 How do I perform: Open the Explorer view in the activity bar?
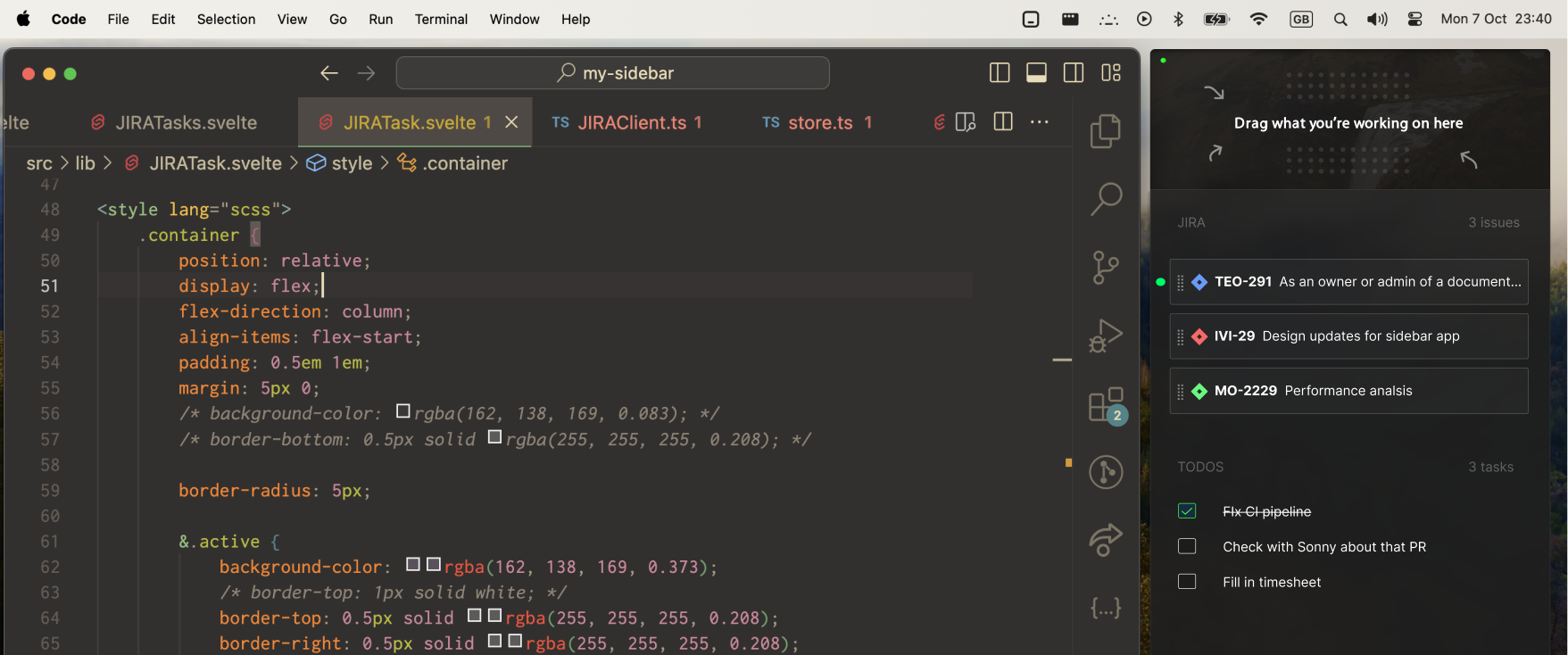tap(1106, 131)
